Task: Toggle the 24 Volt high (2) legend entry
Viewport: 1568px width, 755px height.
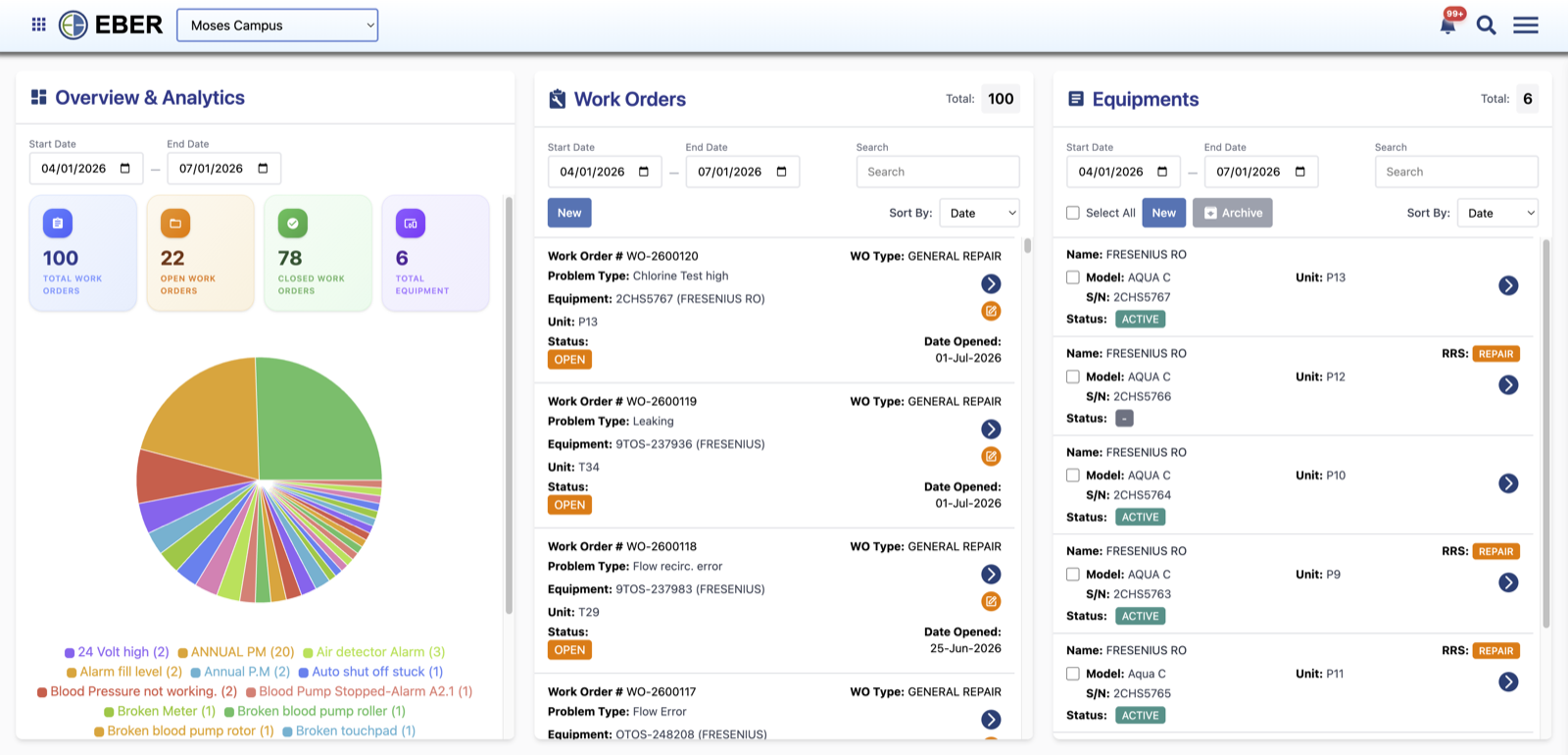Action: coord(117,652)
